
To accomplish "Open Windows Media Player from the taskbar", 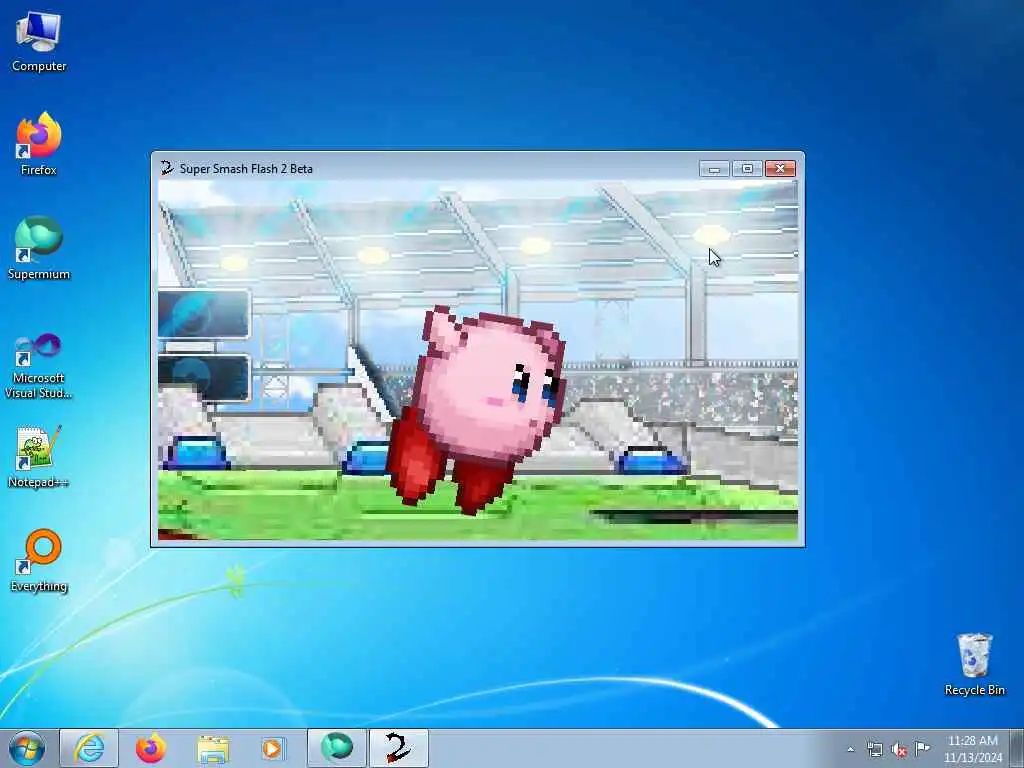I will [x=273, y=748].
